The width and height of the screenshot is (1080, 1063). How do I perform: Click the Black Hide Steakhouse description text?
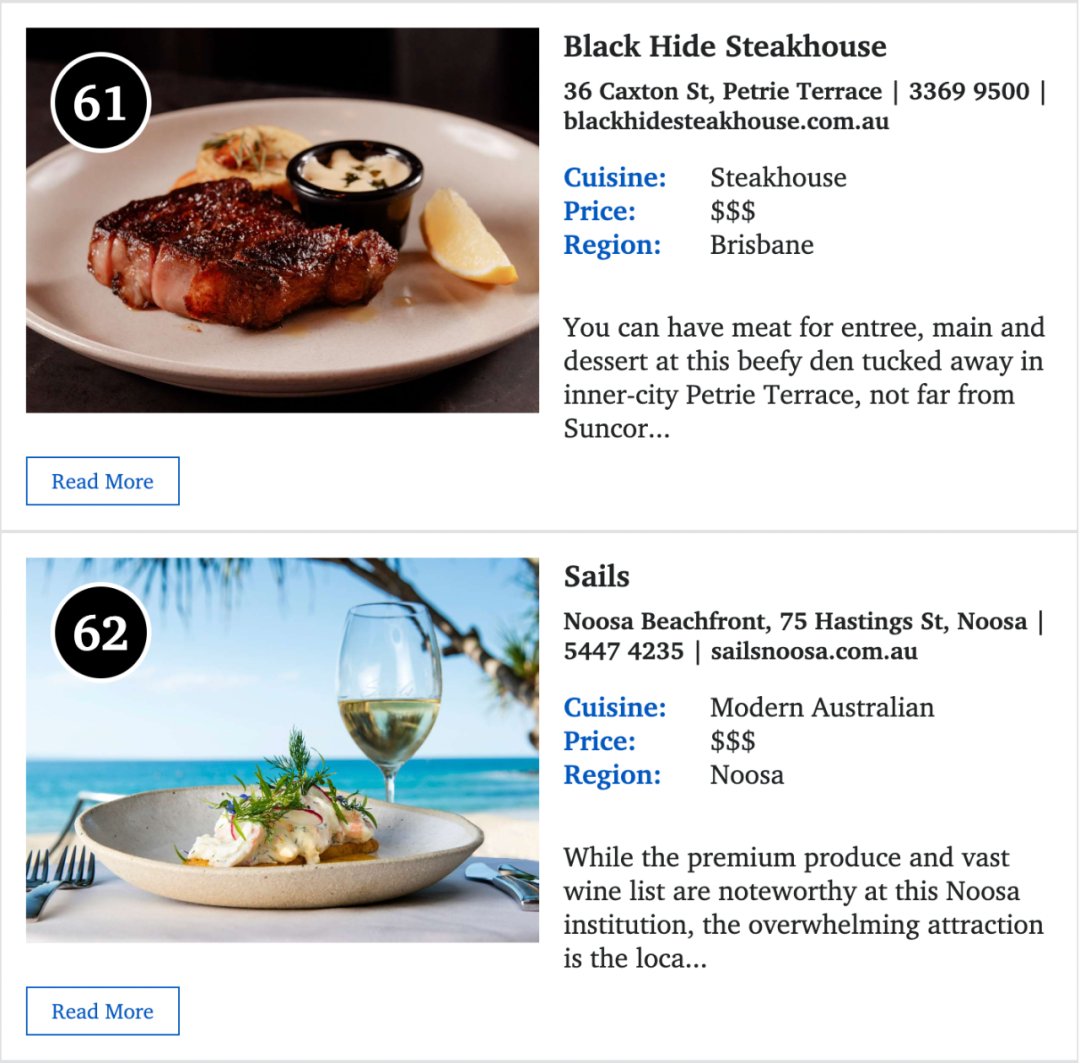[x=804, y=378]
